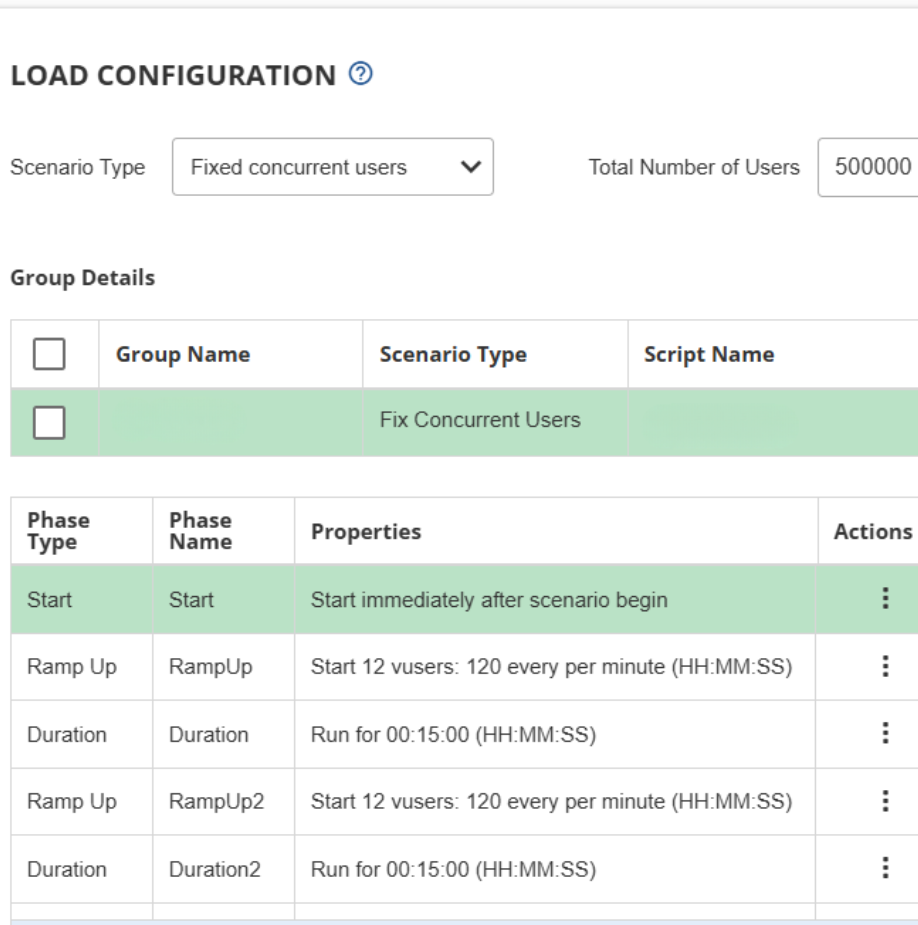The height and width of the screenshot is (925, 918).
Task: Click the RampUp2 phase name cell
Action: [x=216, y=802]
